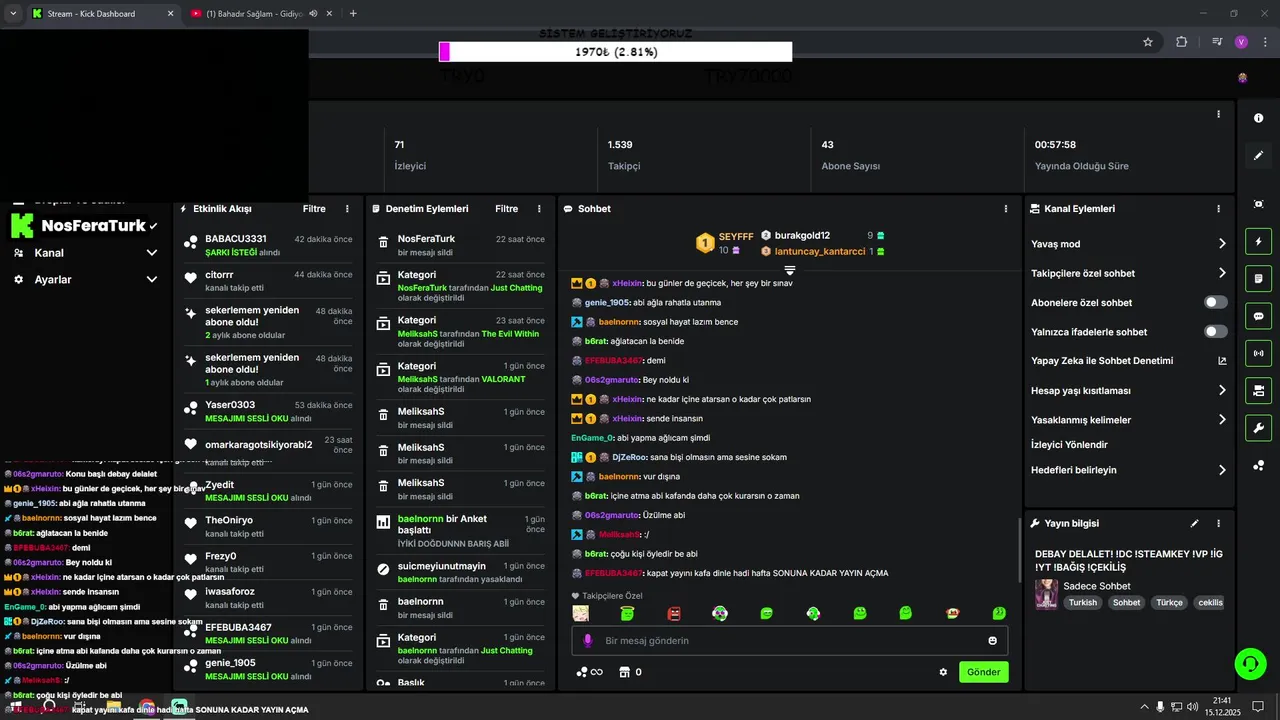Open BABACU3331 activity entry
Image resolution: width=1280 pixels, height=720 pixels.
(268, 245)
